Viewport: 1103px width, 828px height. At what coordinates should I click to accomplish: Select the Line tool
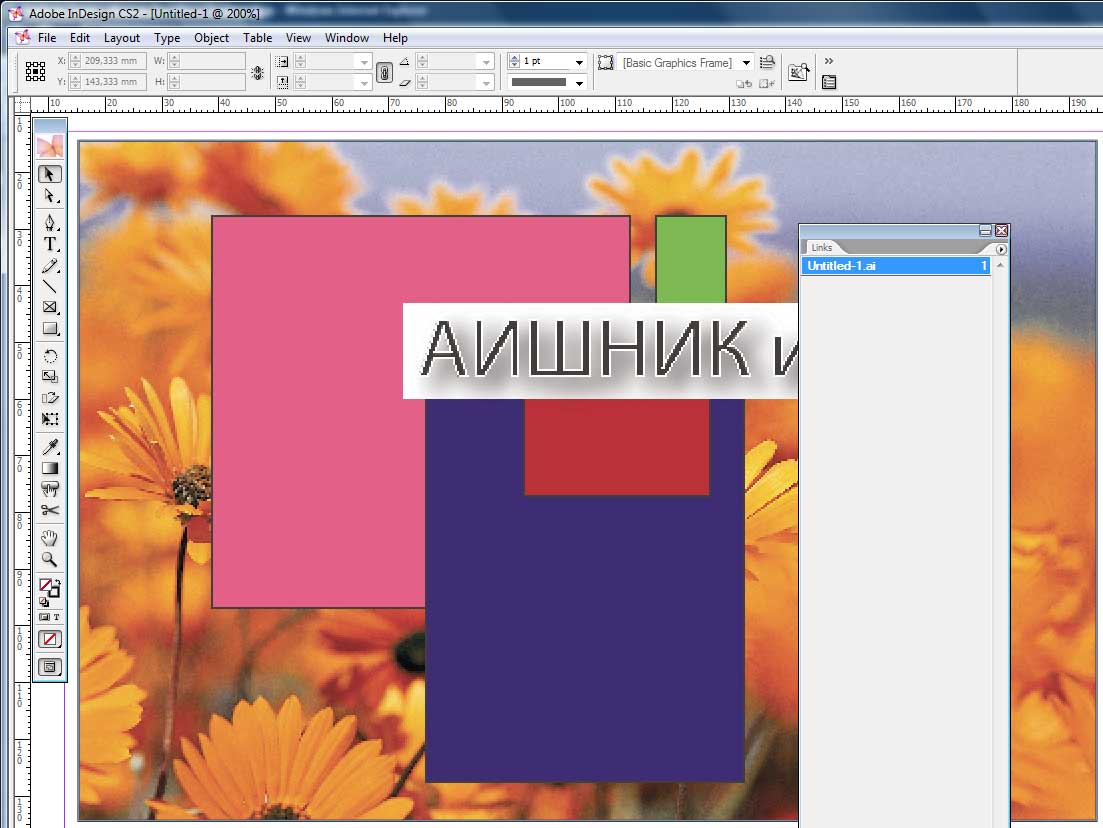click(x=49, y=286)
